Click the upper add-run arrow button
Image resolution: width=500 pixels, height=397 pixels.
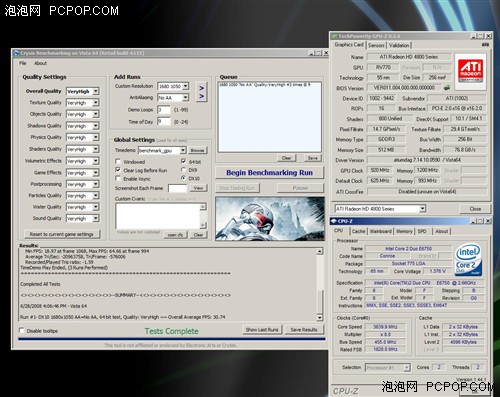point(202,88)
